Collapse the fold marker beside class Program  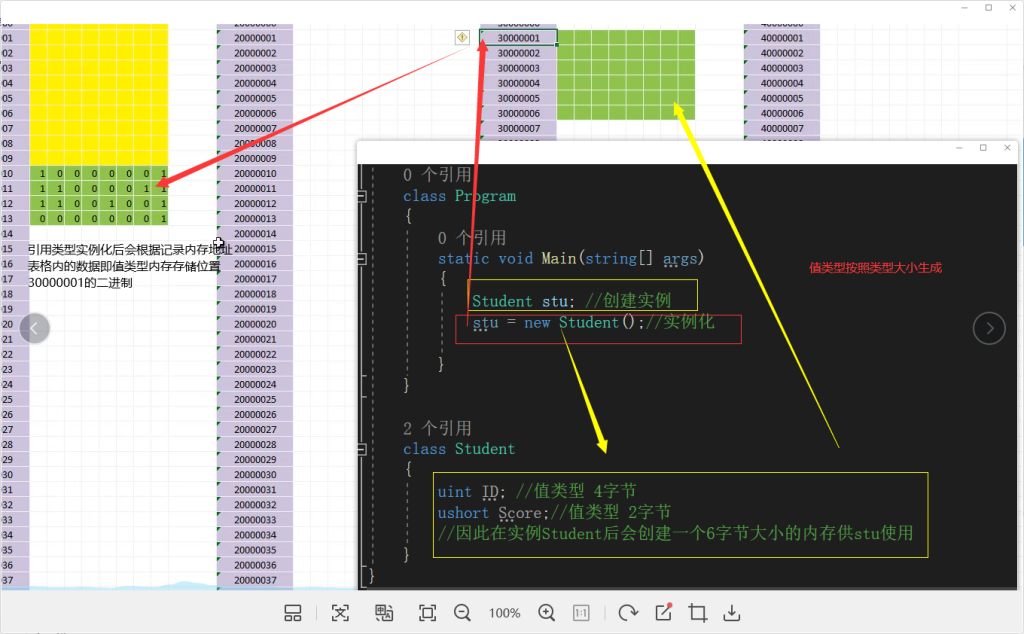point(361,196)
